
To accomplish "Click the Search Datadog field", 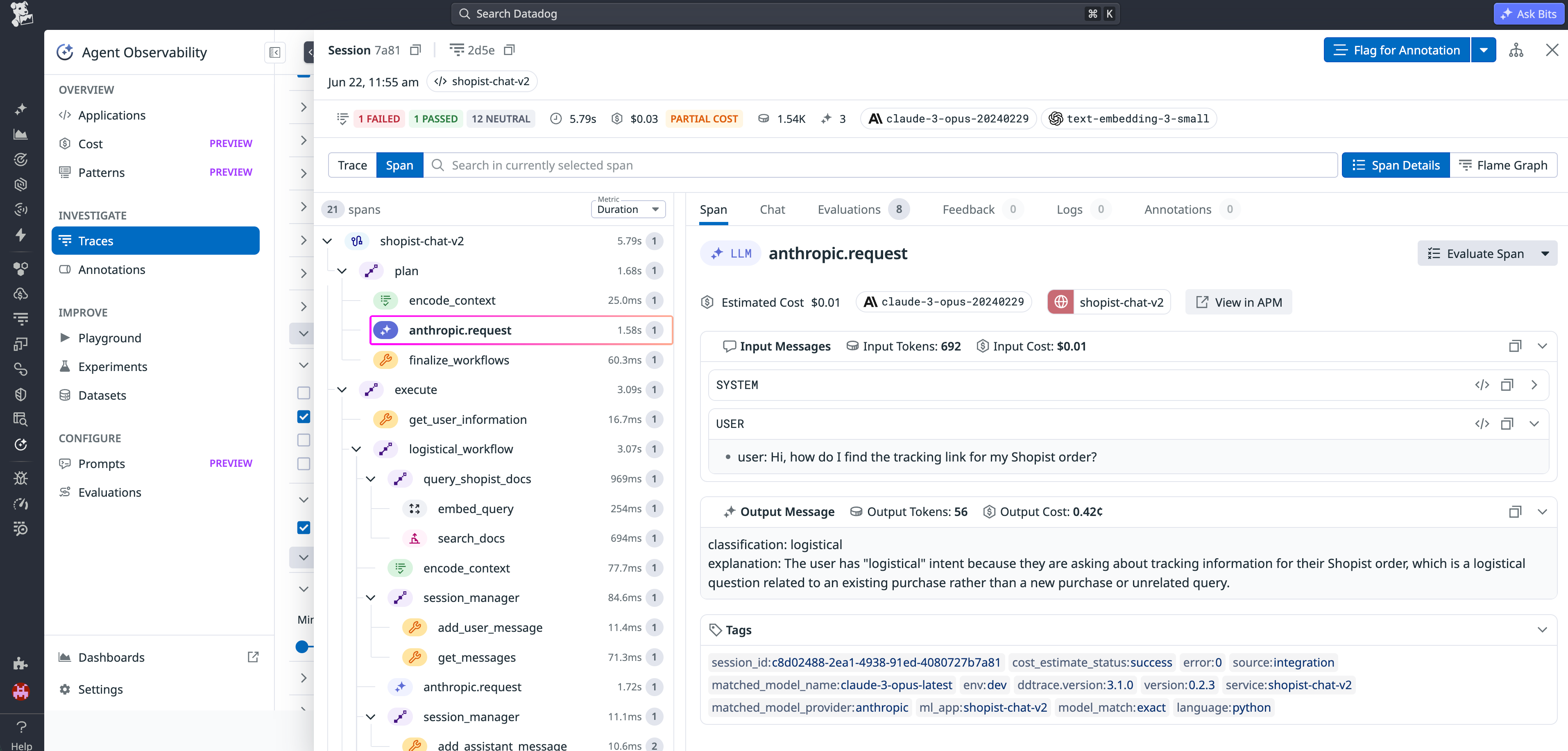I will click(784, 14).
